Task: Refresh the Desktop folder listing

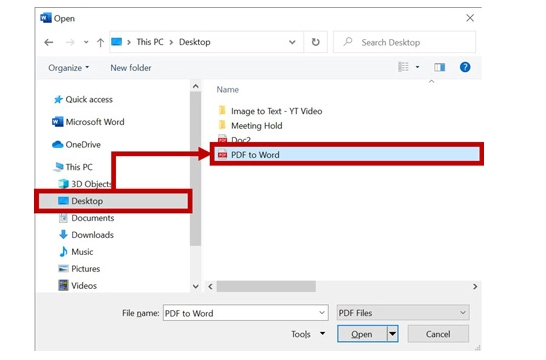Action: (x=315, y=42)
